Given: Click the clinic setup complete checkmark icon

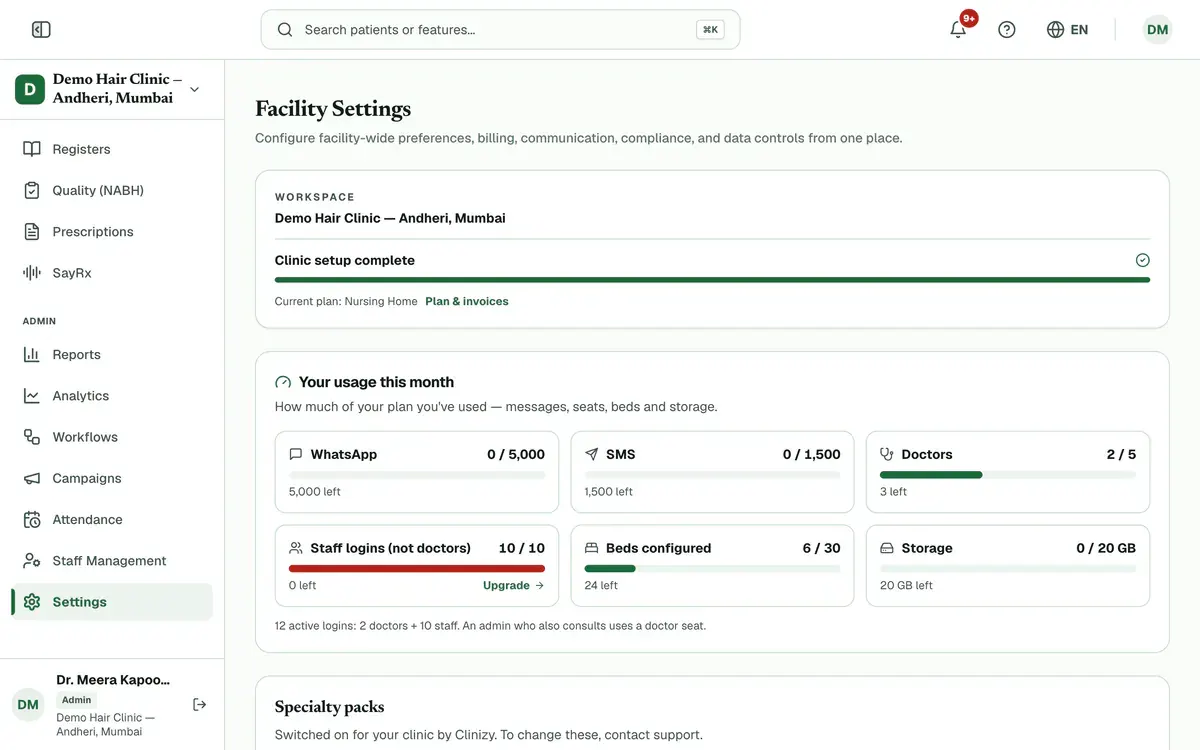Looking at the screenshot, I should [1143, 260].
